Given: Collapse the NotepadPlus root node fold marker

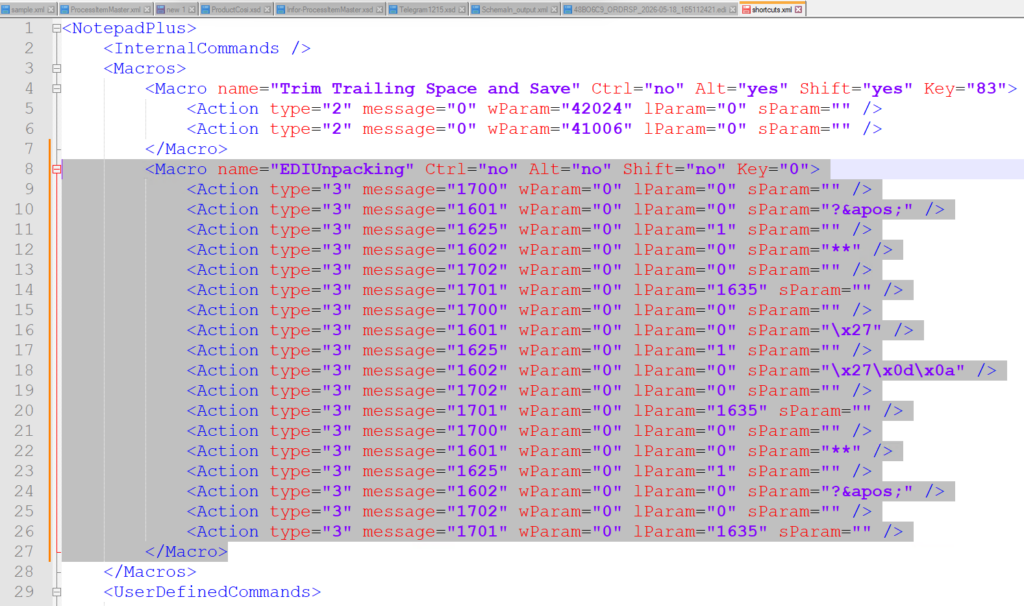Looking at the screenshot, I should click(x=57, y=28).
